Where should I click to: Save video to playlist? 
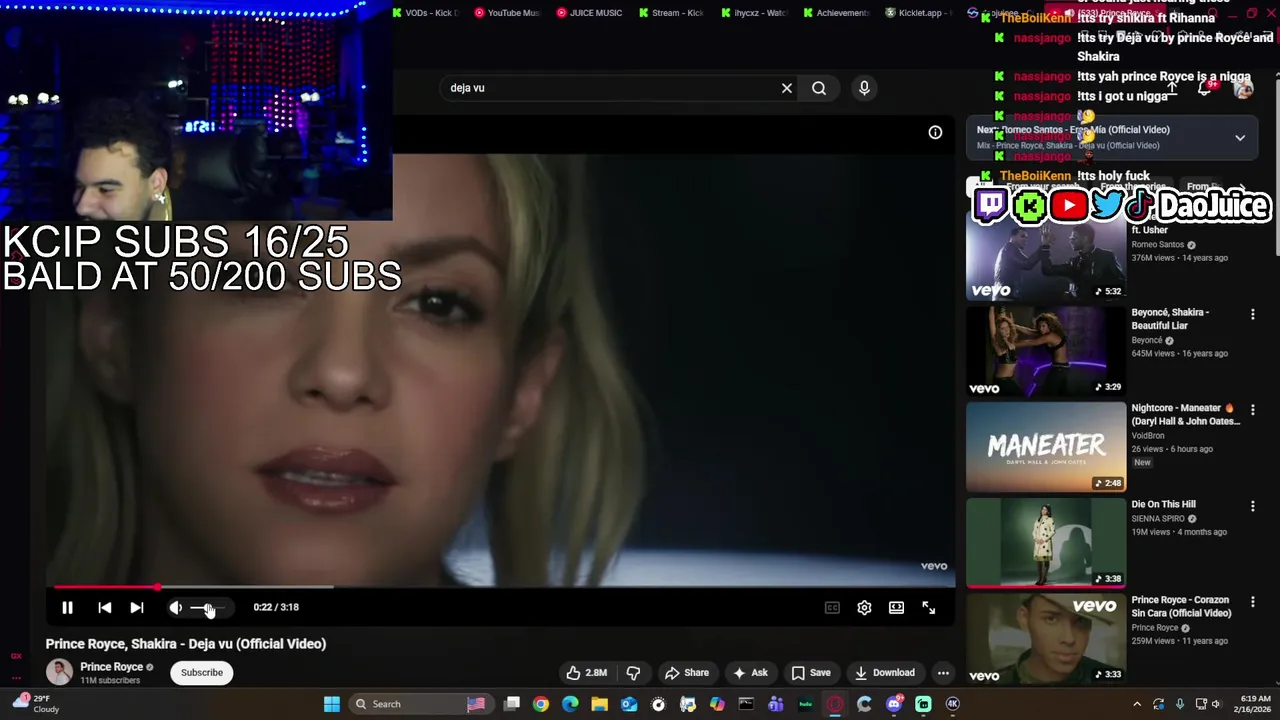[811, 673]
